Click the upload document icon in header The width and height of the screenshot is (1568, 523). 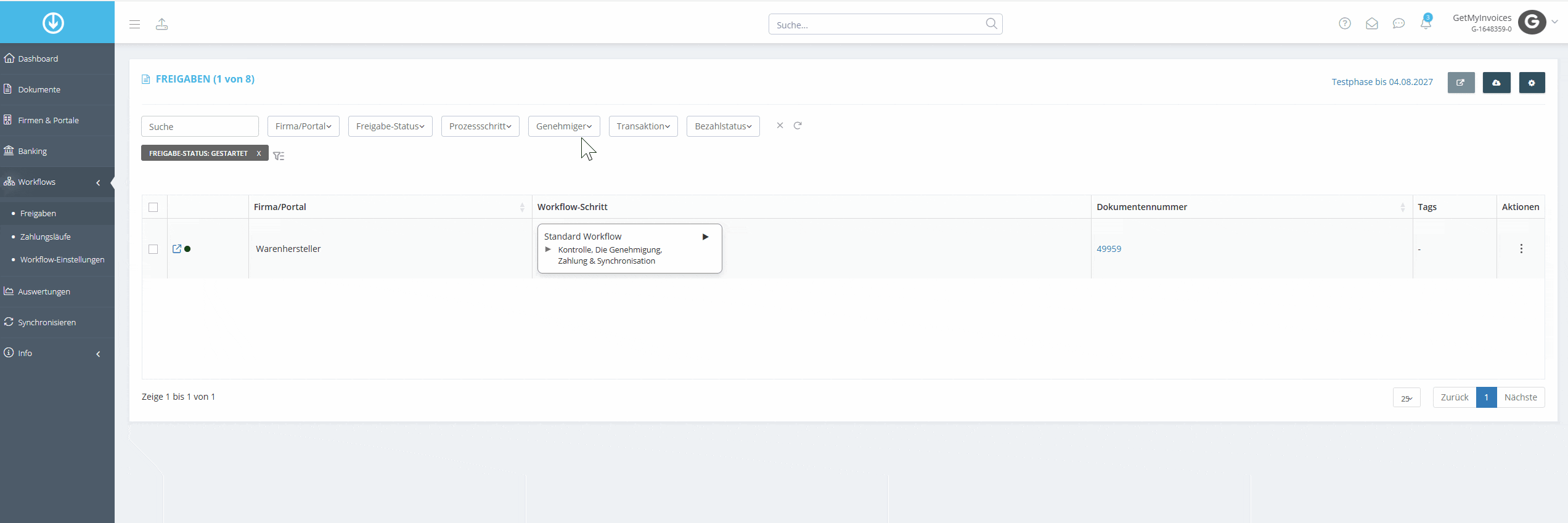tap(161, 24)
